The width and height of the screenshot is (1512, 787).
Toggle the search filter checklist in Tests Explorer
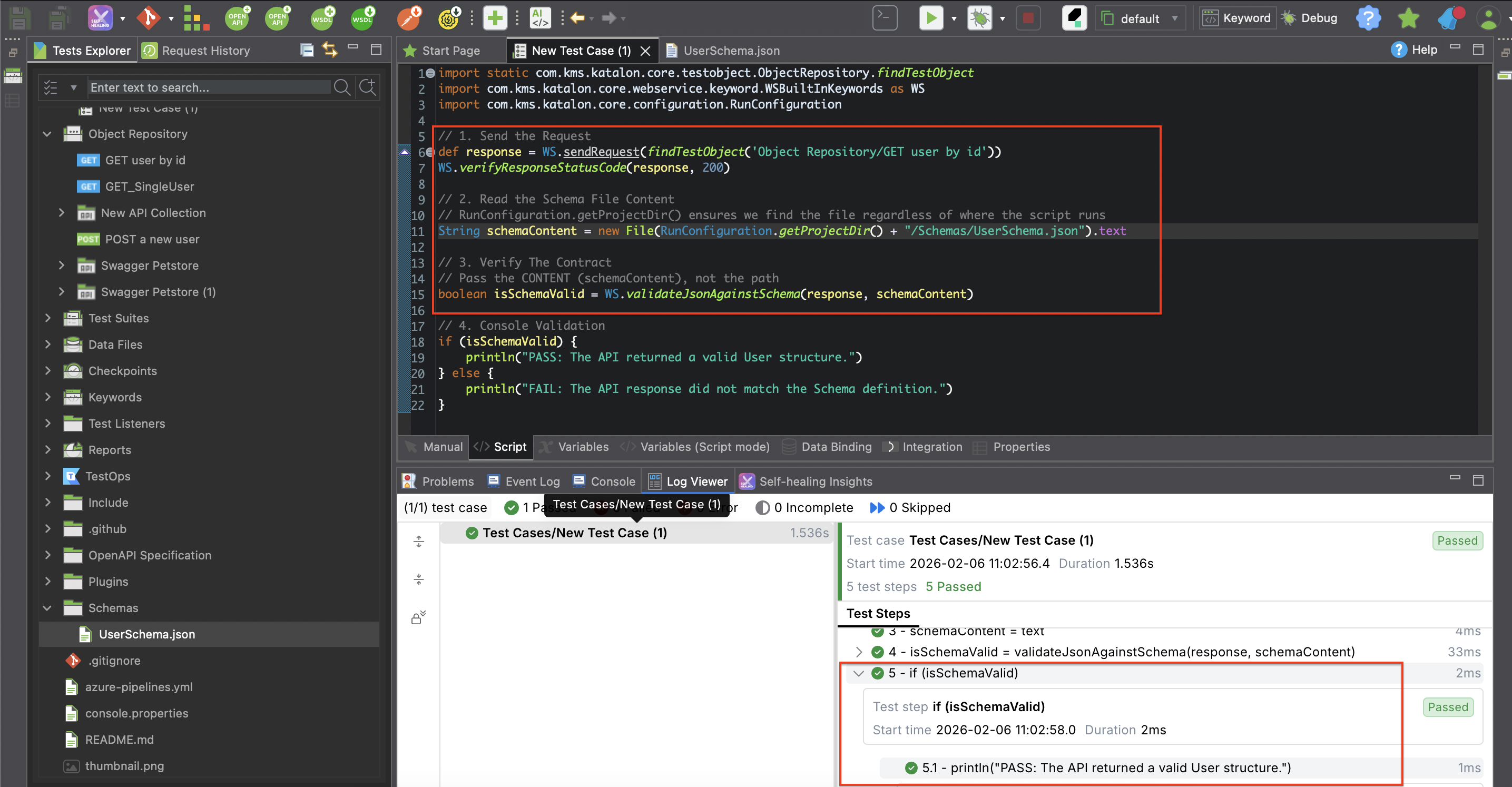(x=51, y=87)
